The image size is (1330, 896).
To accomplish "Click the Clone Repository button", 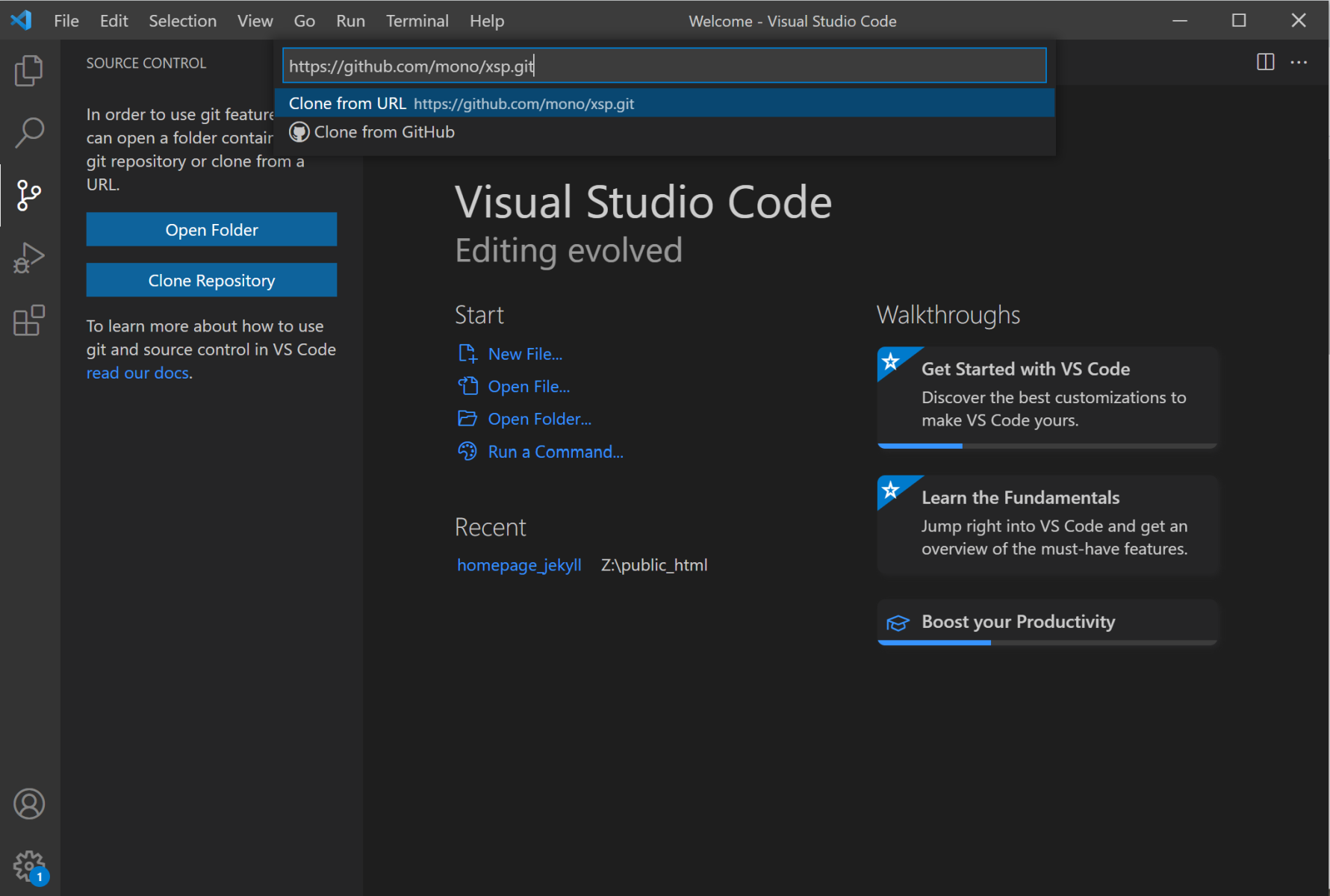I will [211, 281].
